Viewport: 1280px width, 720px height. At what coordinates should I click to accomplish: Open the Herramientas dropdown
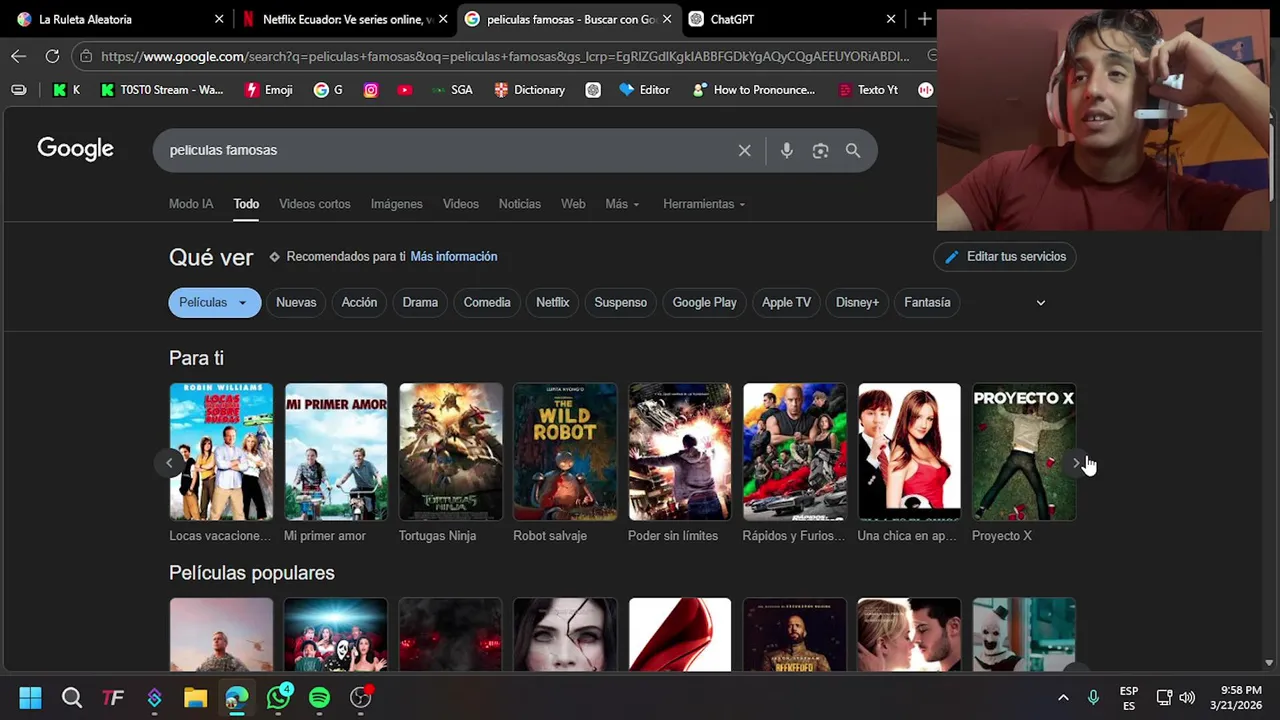(704, 204)
